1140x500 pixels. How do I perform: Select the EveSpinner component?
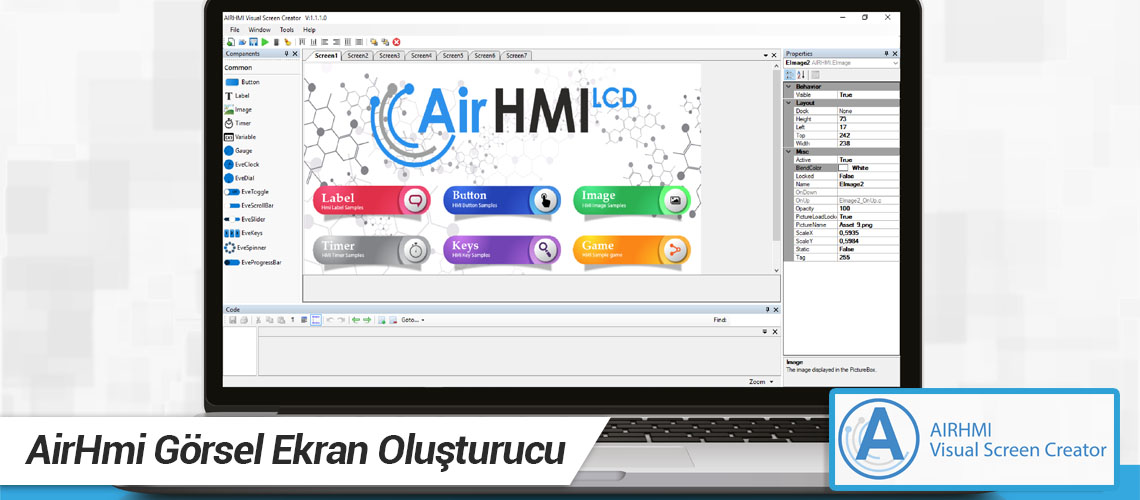coord(245,248)
